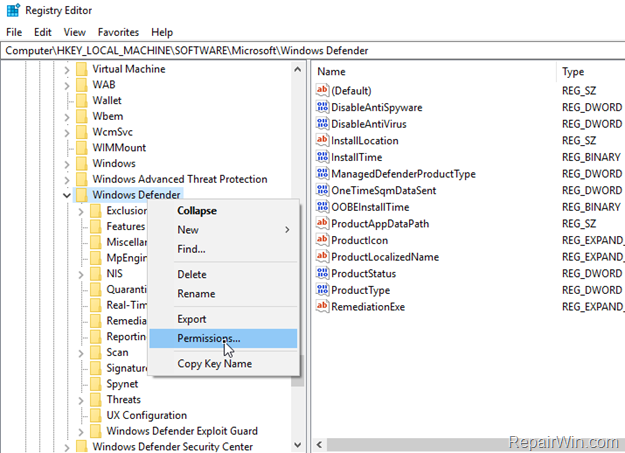Click tree pane scroll up arrow
The width and height of the screenshot is (625, 453).
(x=297, y=69)
